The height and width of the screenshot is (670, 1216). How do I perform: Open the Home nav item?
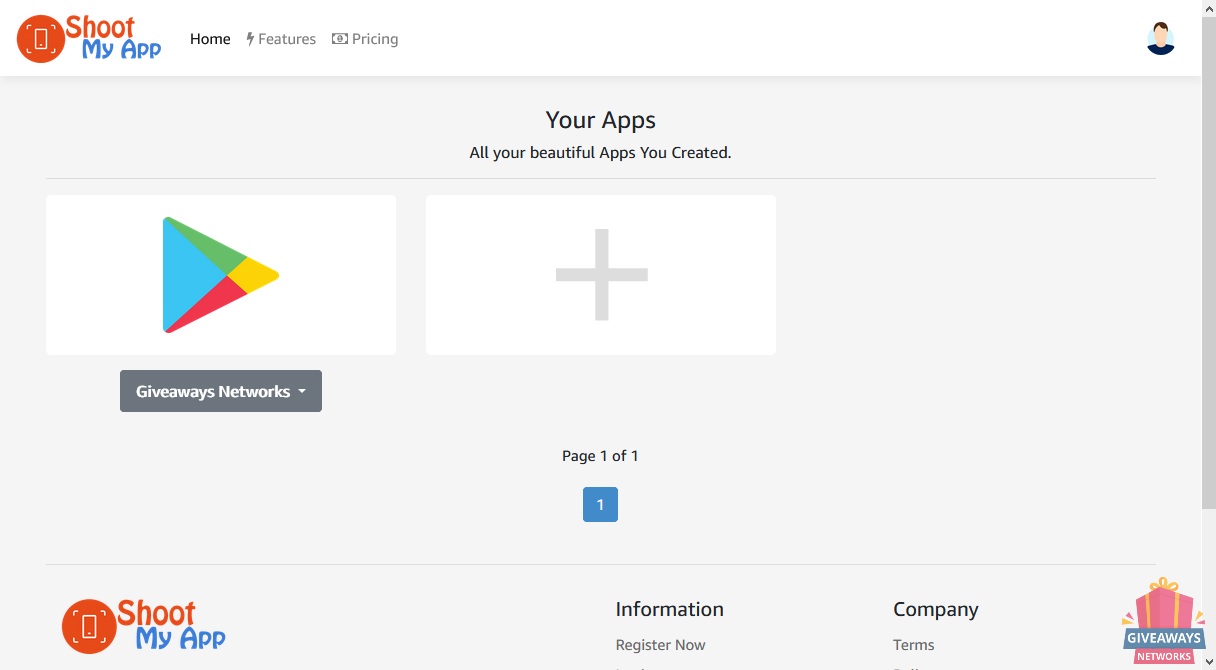click(210, 39)
